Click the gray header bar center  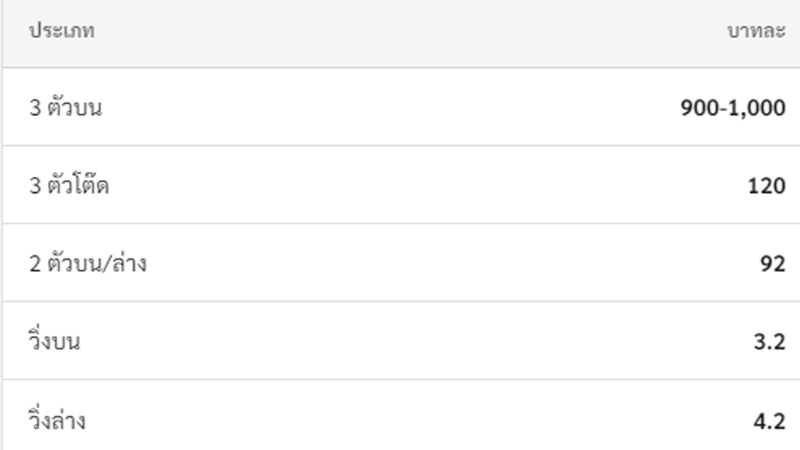(401, 33)
